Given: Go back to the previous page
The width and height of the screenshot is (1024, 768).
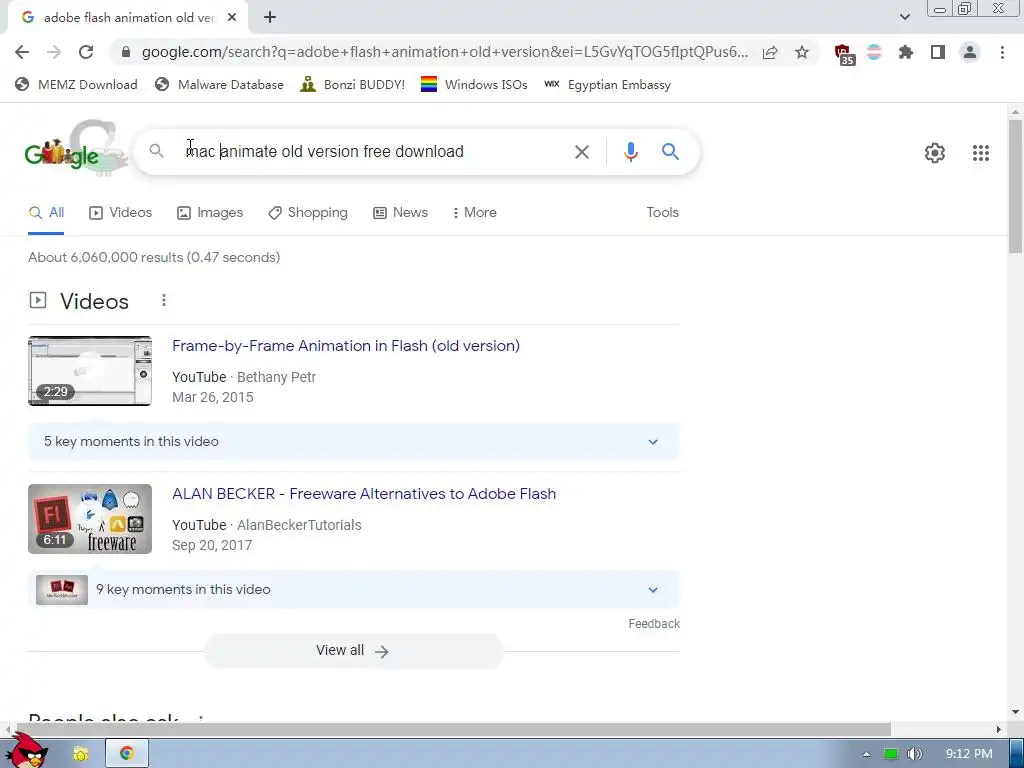Looking at the screenshot, I should [22, 52].
